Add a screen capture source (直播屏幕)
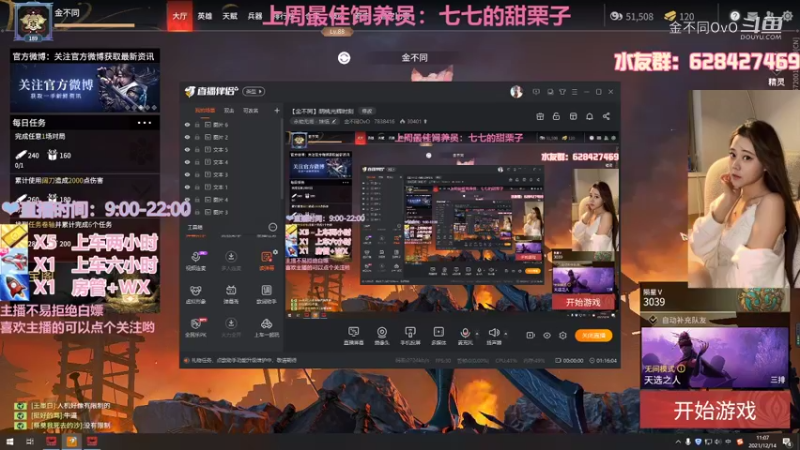The height and width of the screenshot is (450, 800). 354,335
